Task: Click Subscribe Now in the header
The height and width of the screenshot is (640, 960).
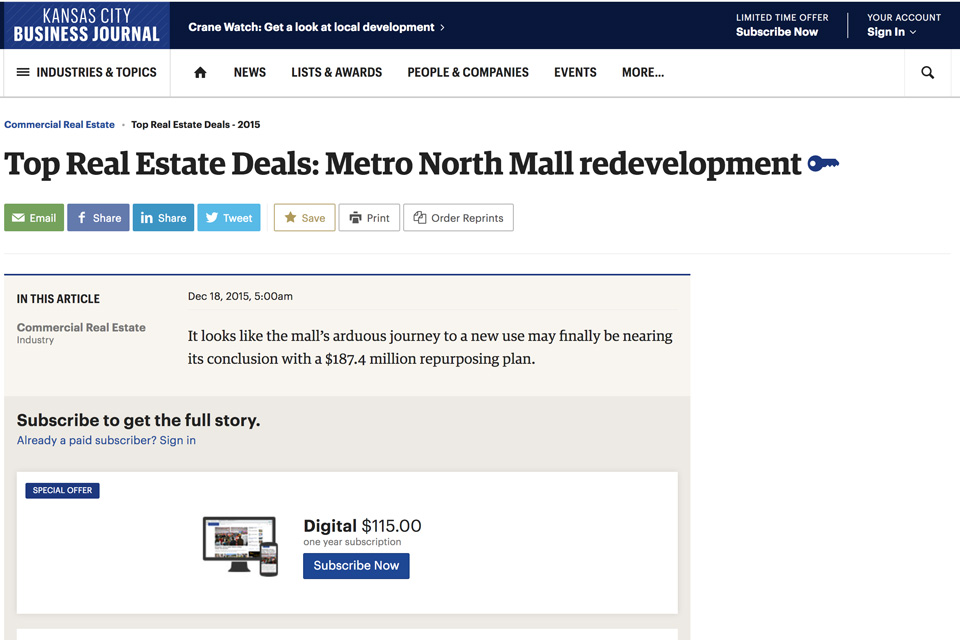Action: tap(776, 32)
